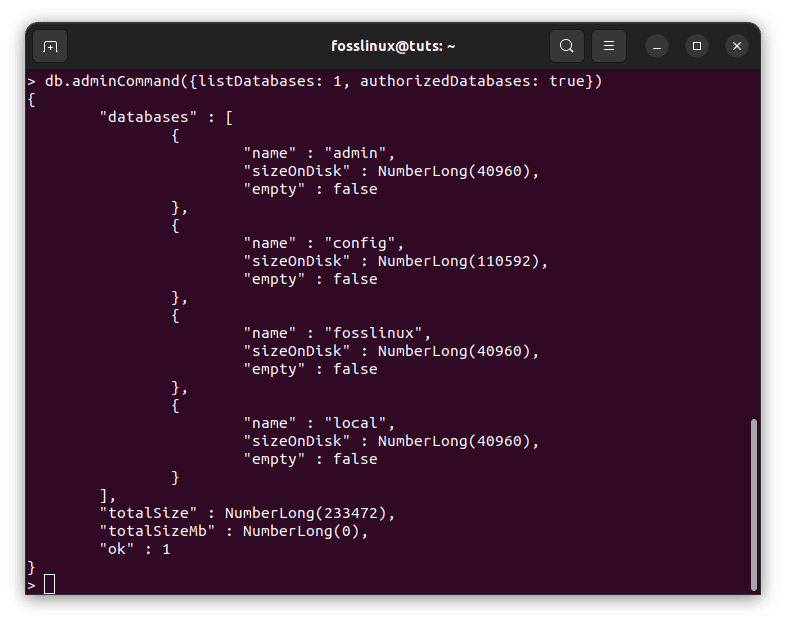Click the terminal vertical scrollbar
Screen dimensions: 786x623
point(753,505)
